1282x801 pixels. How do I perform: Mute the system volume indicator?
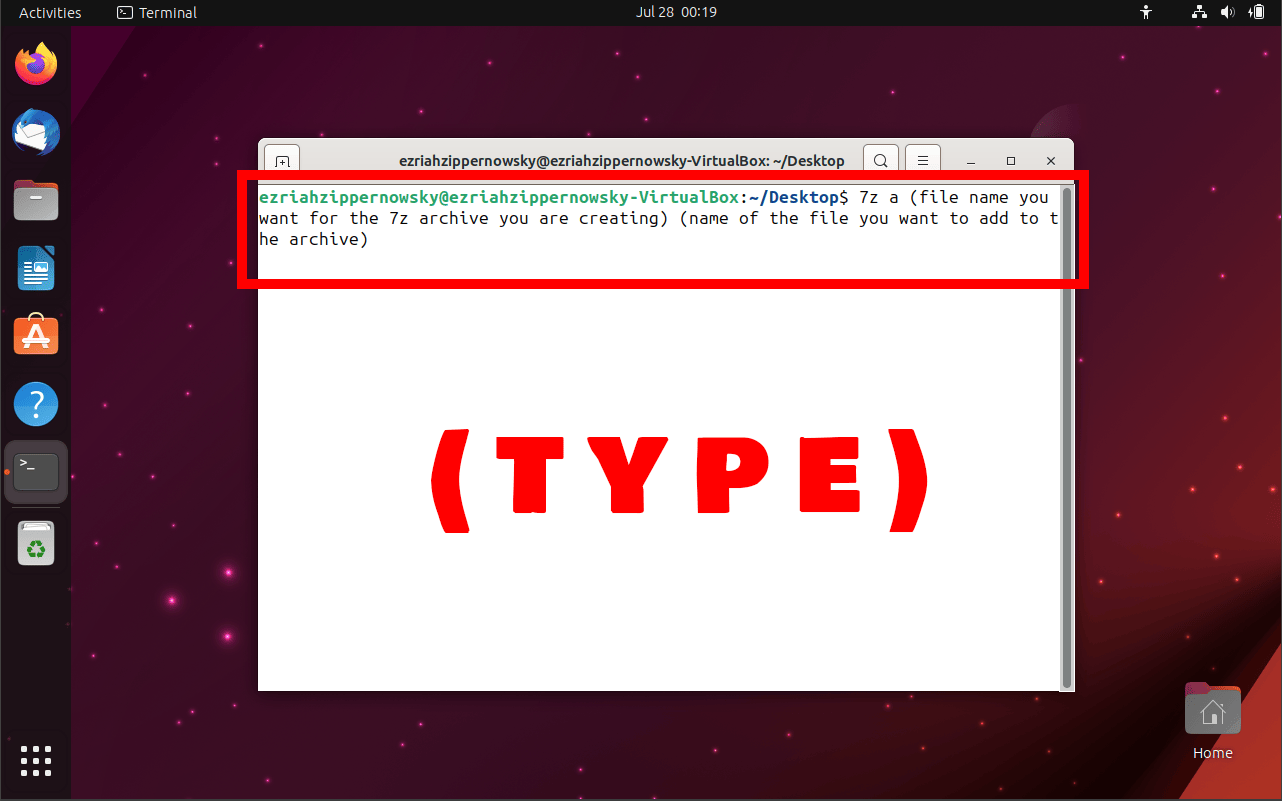coord(1228,12)
